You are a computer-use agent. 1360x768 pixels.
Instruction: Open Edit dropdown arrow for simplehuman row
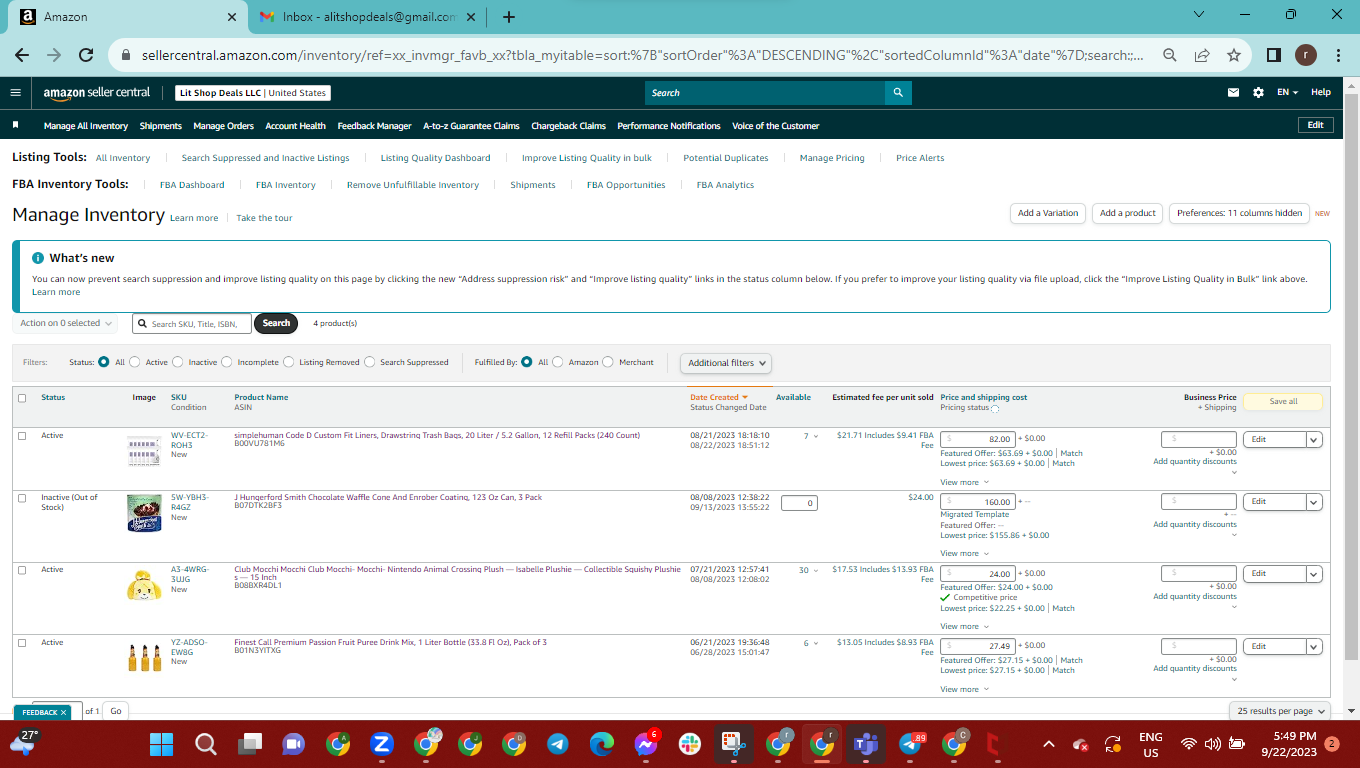coord(1314,439)
